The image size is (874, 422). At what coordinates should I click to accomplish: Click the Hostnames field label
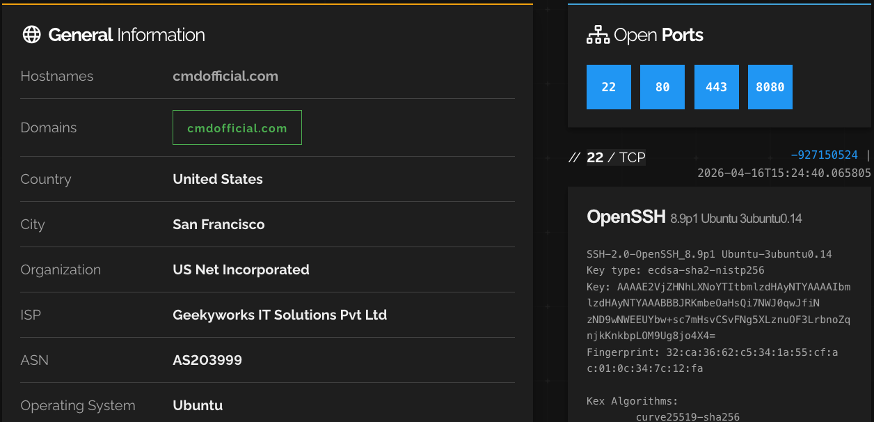tap(57, 76)
